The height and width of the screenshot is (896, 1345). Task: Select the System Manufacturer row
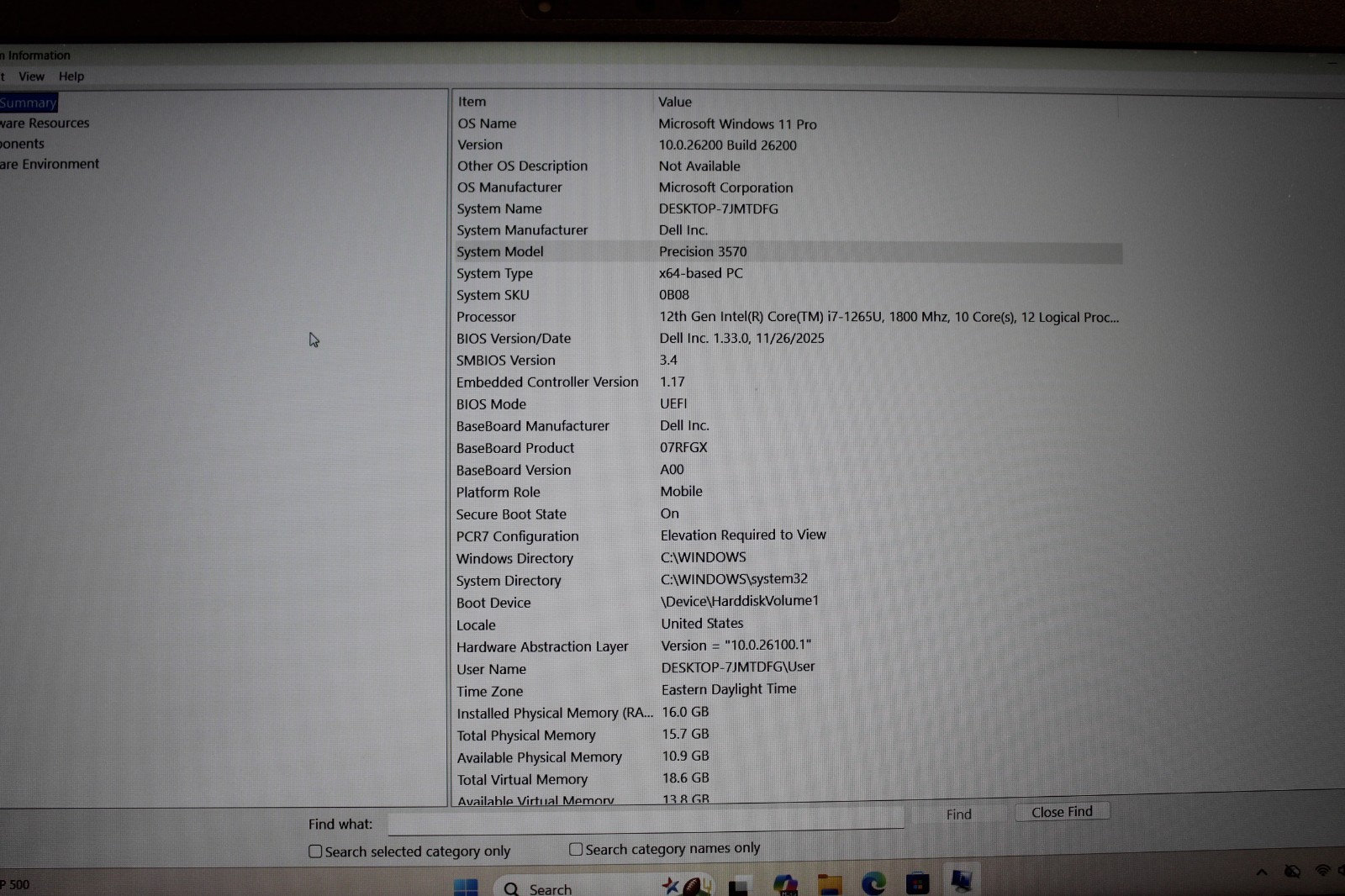pos(788,229)
